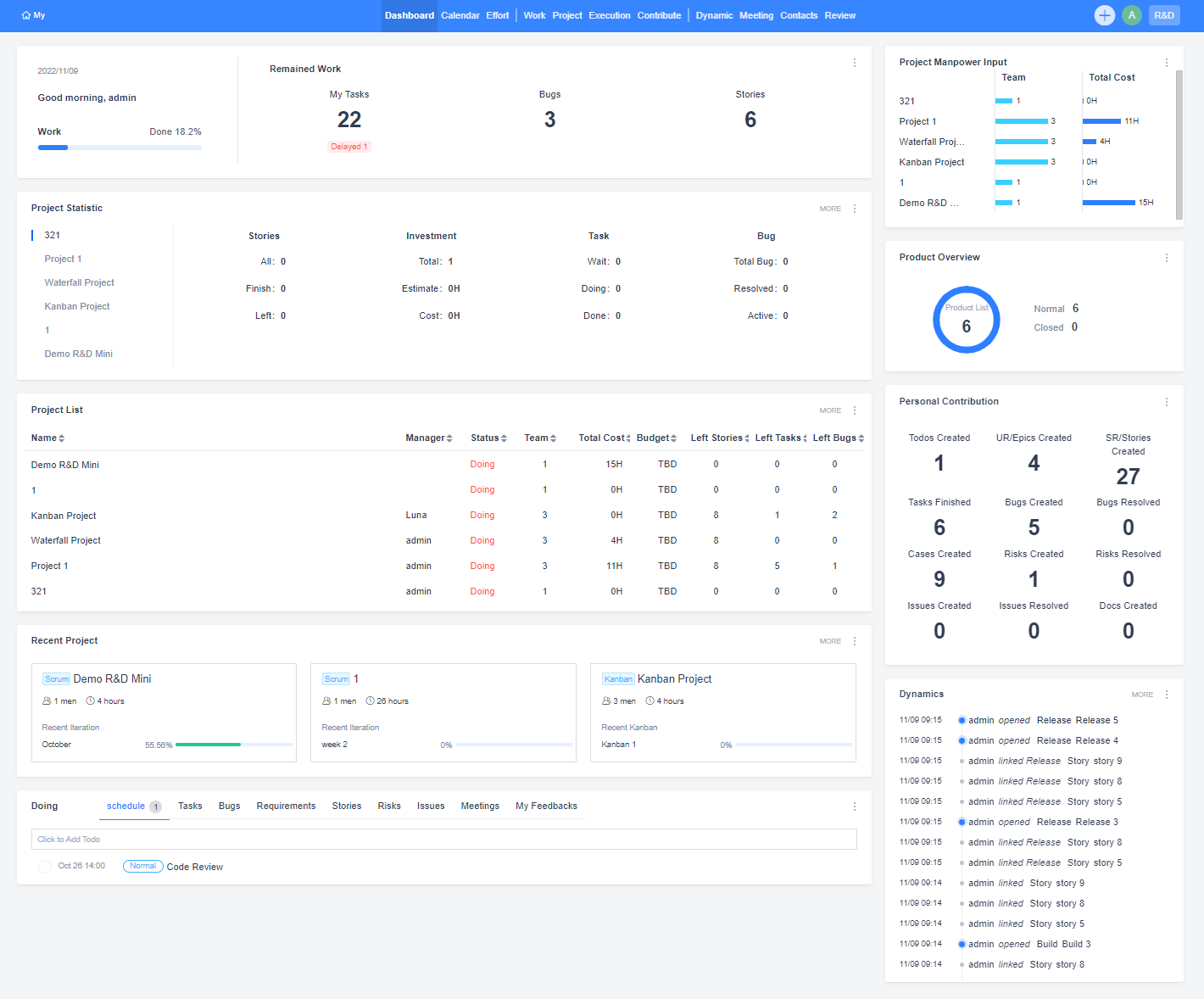Open Project Manpower Input options menu
The width and height of the screenshot is (1204, 999).
[x=1166, y=63]
